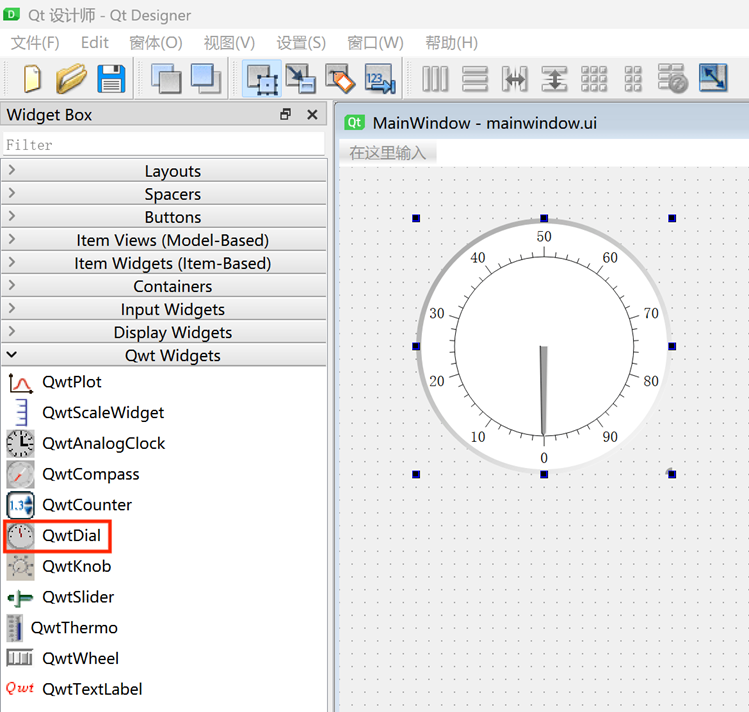Expand the Layouts category

point(164,171)
